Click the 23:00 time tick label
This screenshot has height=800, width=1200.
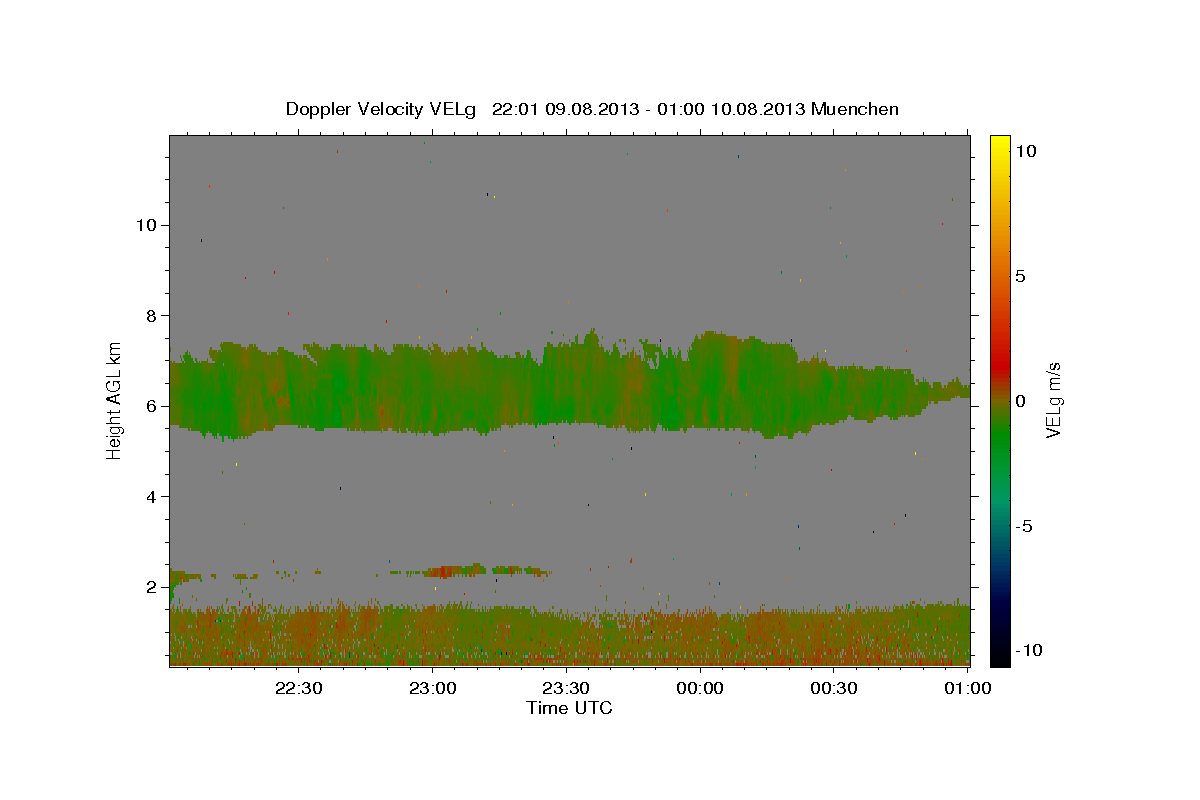[x=434, y=688]
